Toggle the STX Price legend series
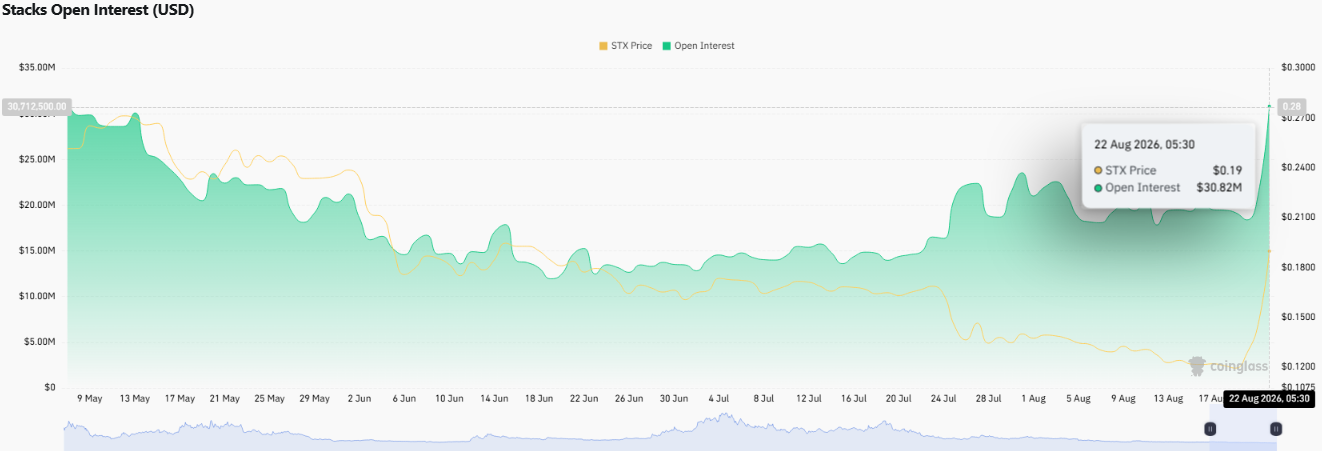1322x451 pixels. click(x=624, y=46)
